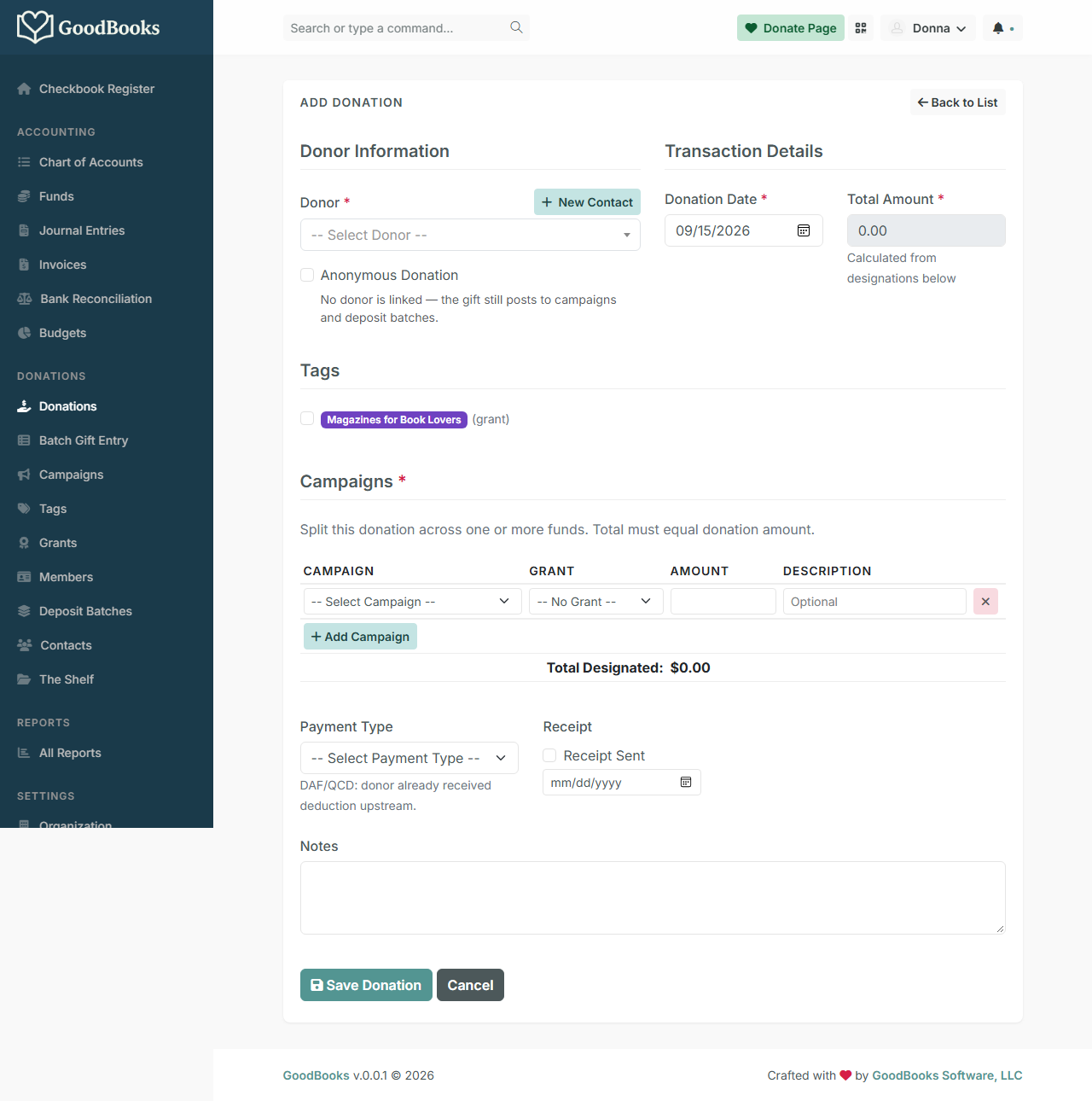Click Back to List
This screenshot has height=1101, width=1092.
pyautogui.click(x=957, y=102)
